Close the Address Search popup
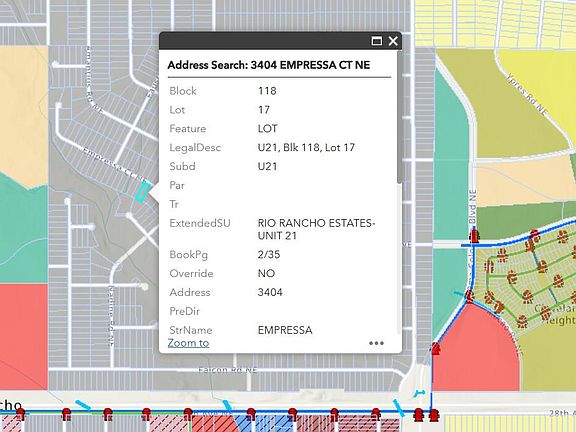This screenshot has height=432, width=576. (x=393, y=41)
